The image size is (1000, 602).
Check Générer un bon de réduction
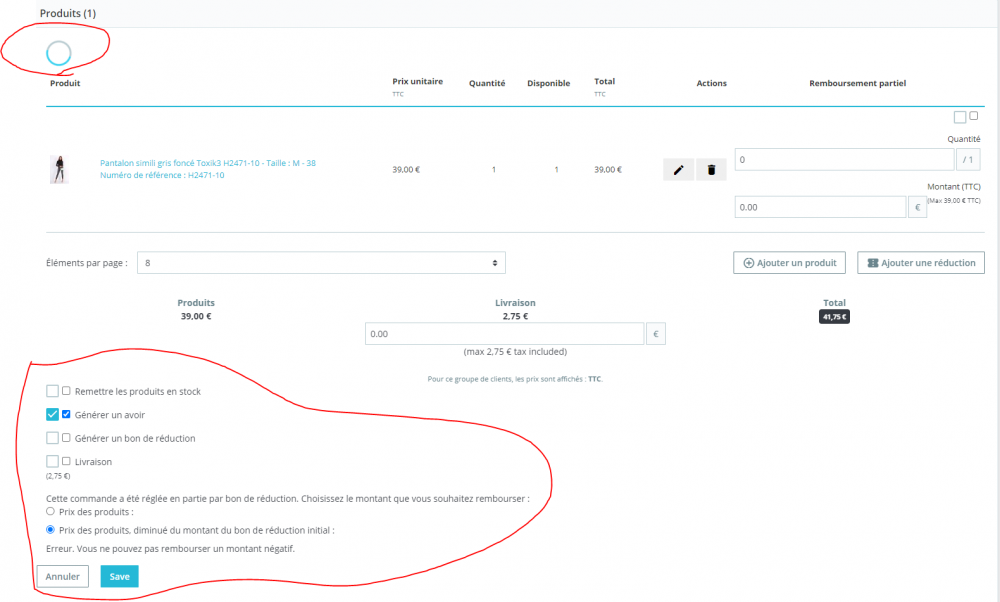coord(52,438)
